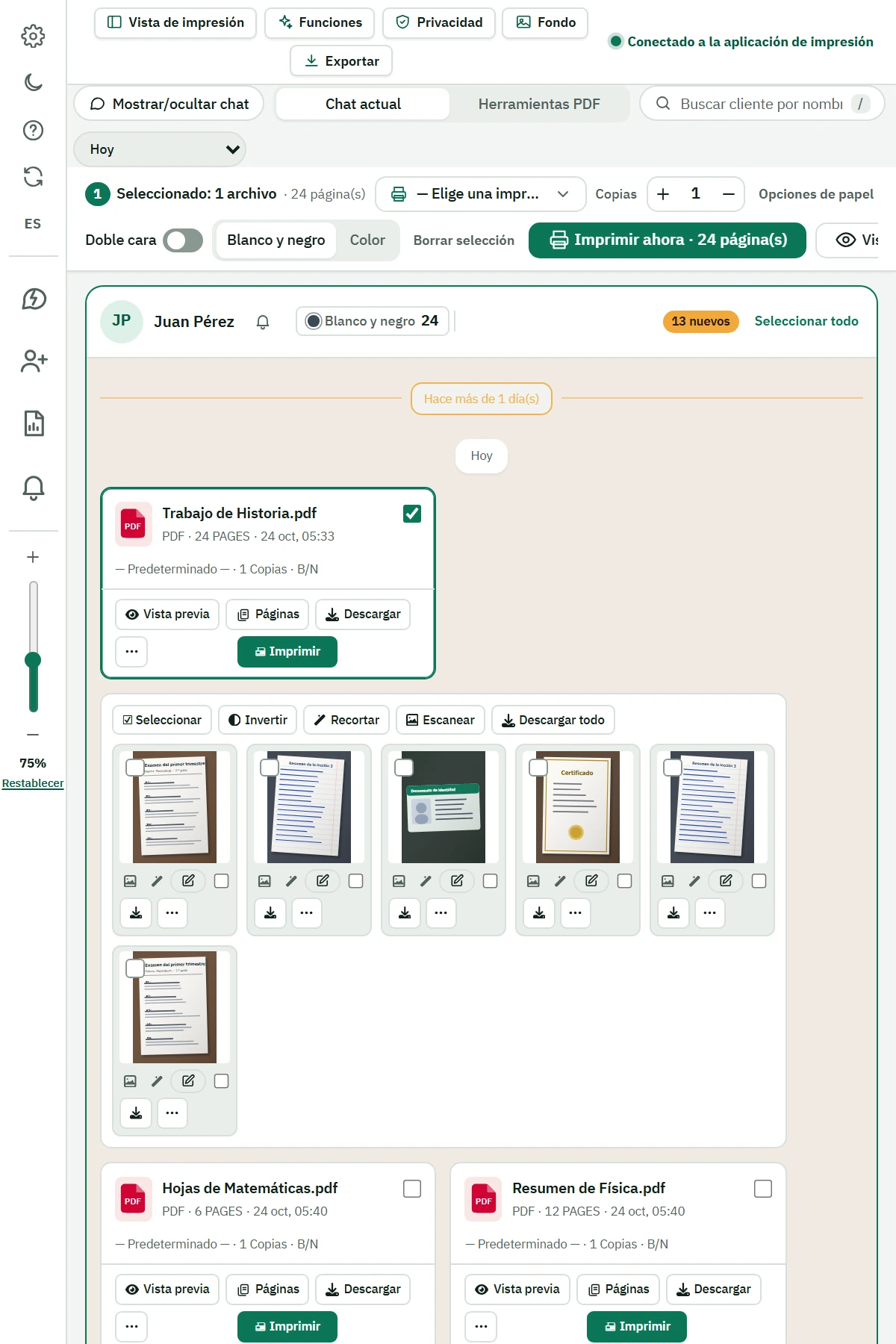Click more options dots for Hojas de Matemáticas.pdf
The height and width of the screenshot is (1344, 896).
[x=131, y=1326]
